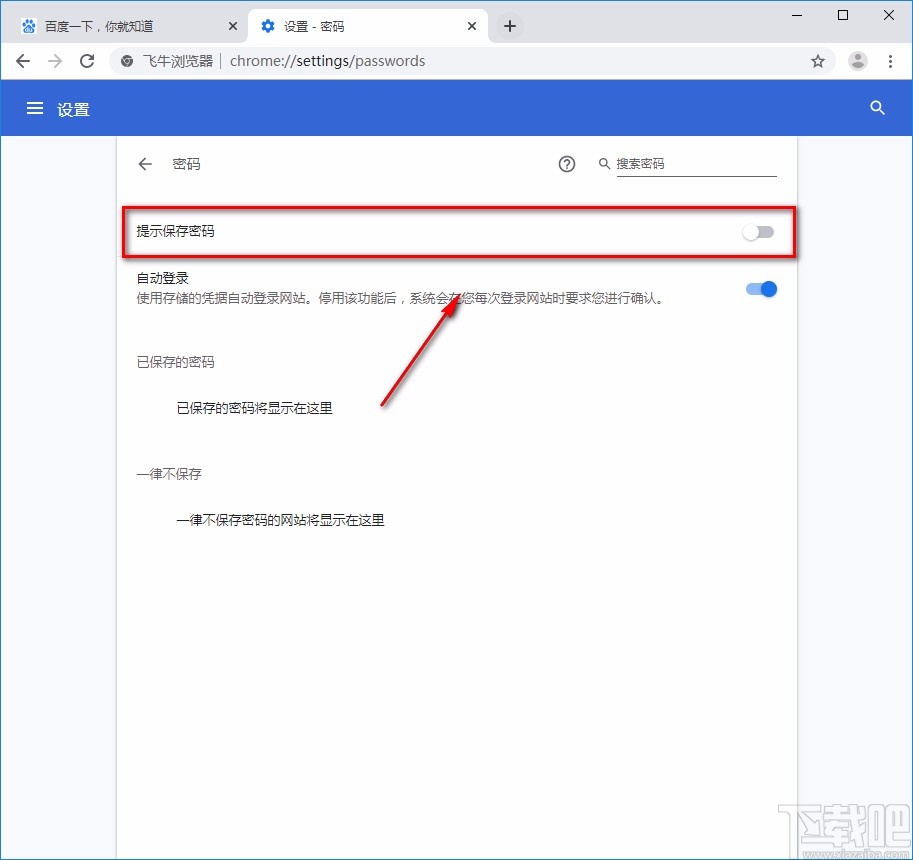Click the bookmark star icon in address bar
Screen dimensions: 913x860
(x=818, y=61)
